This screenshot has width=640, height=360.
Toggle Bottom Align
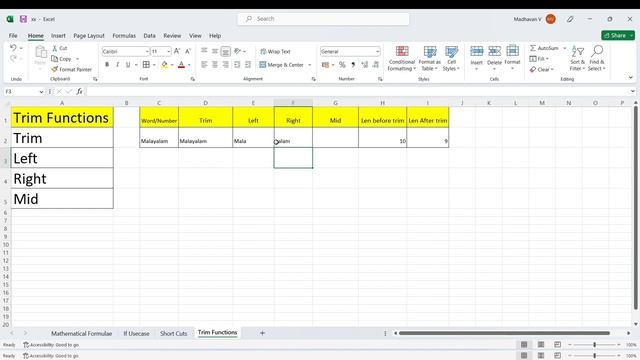pos(225,51)
